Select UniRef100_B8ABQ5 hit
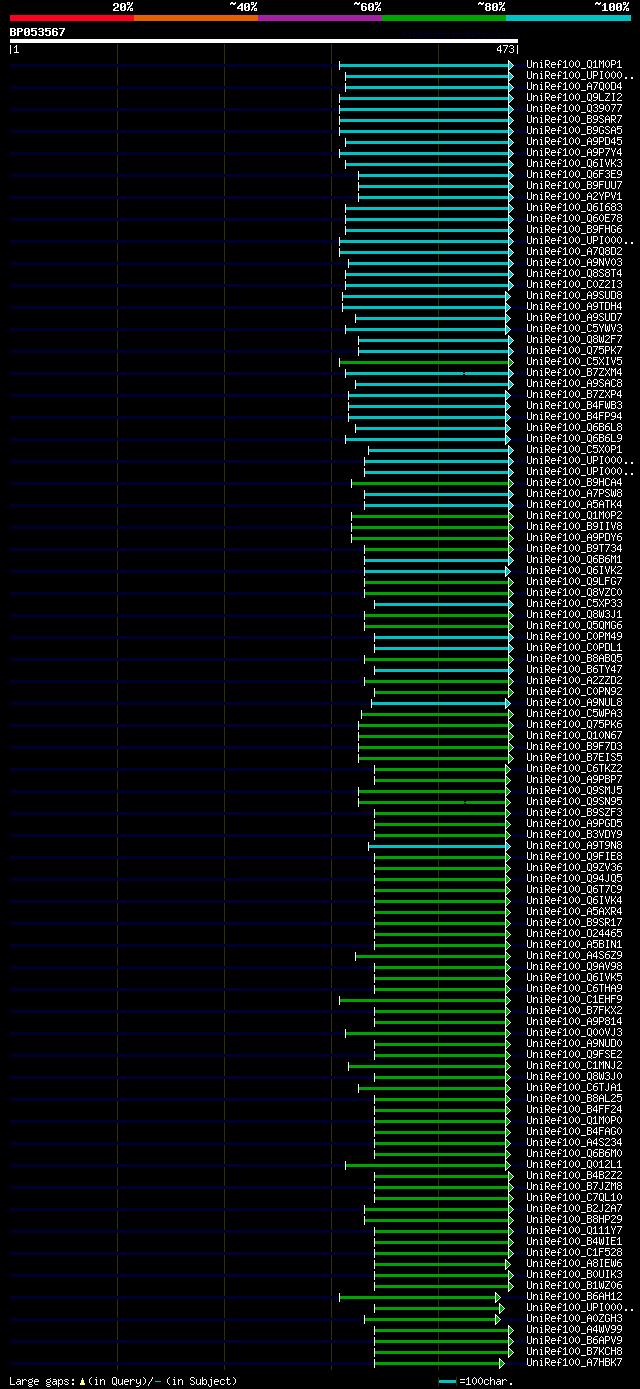This screenshot has height=1389, width=640. (x=574, y=659)
